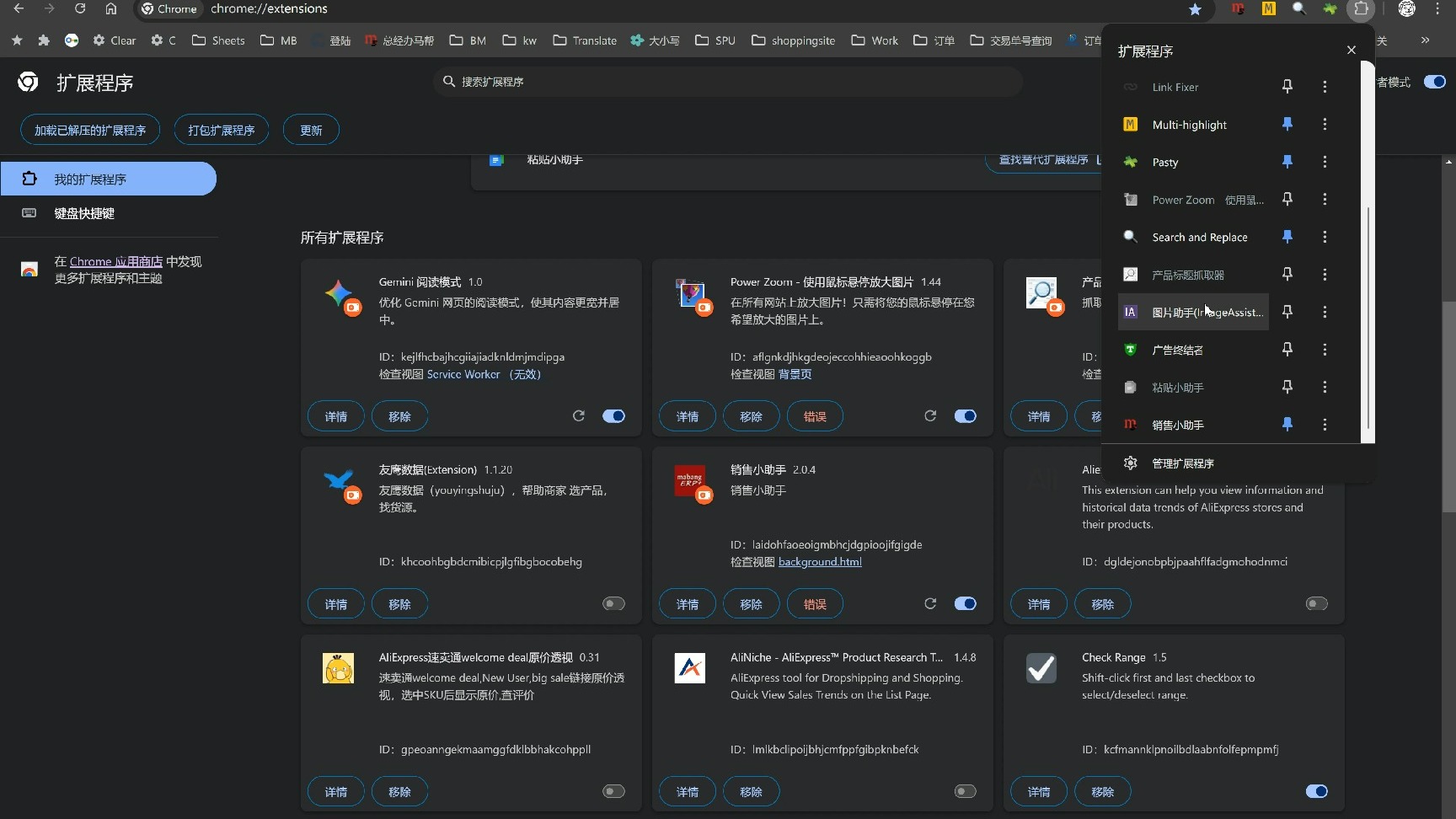
Task: Open more actions for Power Zoom
Action: coord(1325,199)
